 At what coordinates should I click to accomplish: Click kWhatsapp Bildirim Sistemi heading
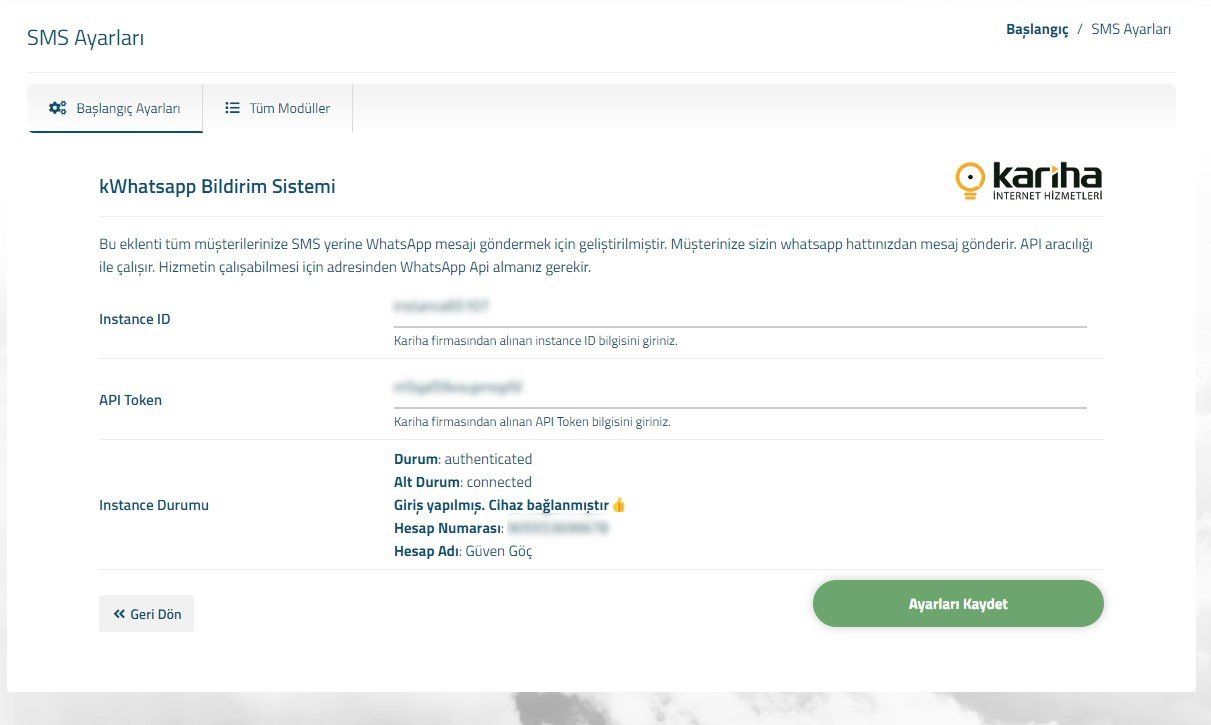pos(217,186)
